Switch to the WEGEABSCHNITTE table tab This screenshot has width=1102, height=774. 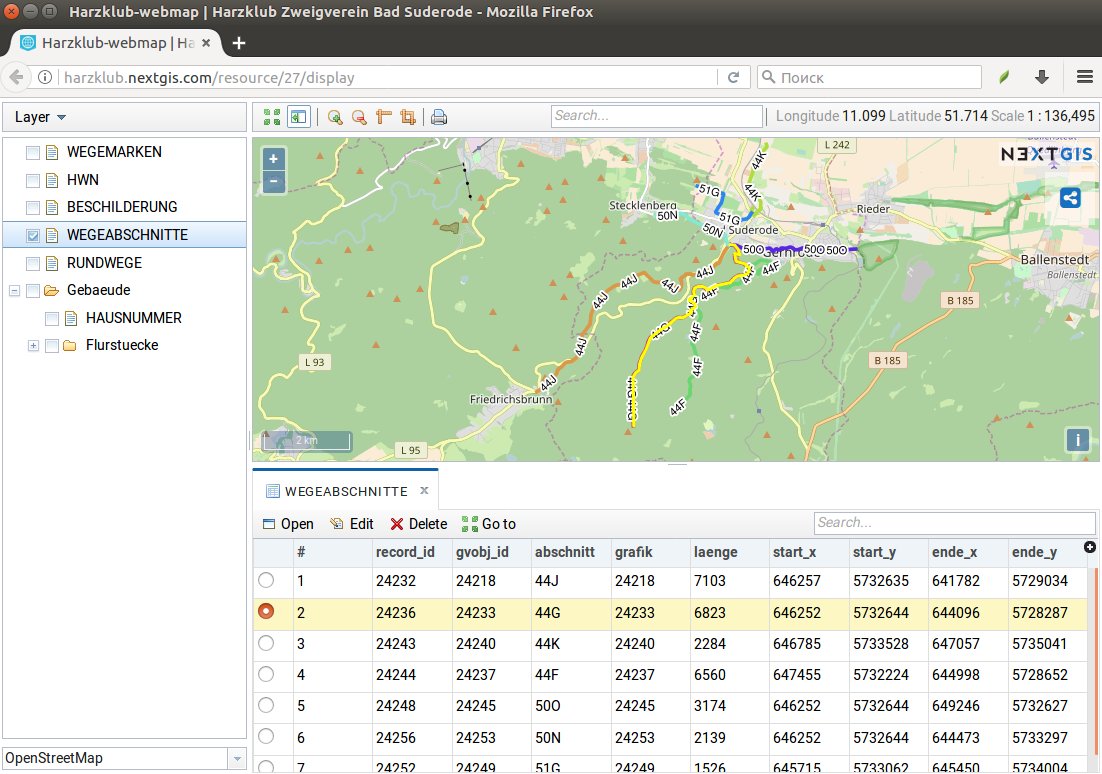pos(345,491)
